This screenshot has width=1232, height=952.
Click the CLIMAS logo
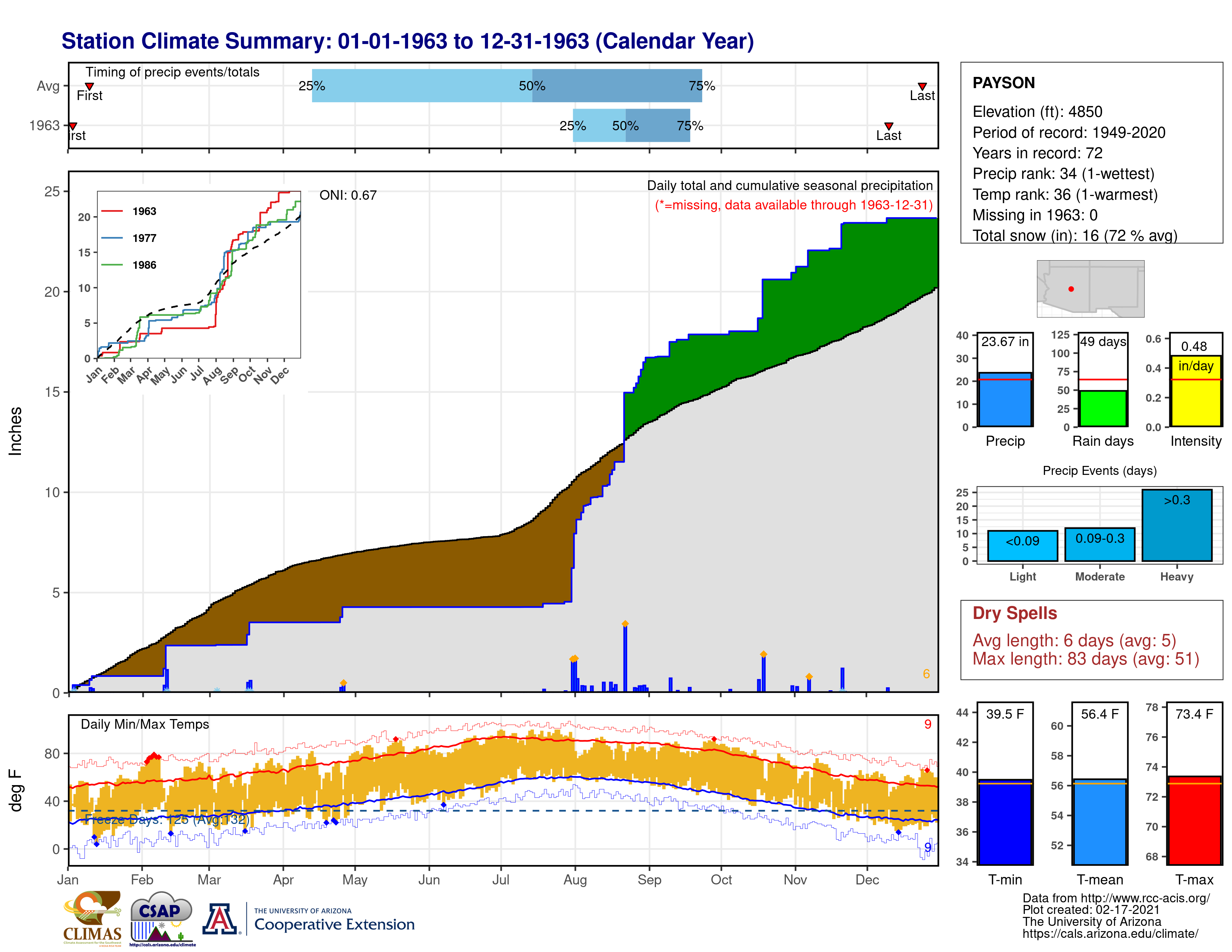tap(92, 918)
